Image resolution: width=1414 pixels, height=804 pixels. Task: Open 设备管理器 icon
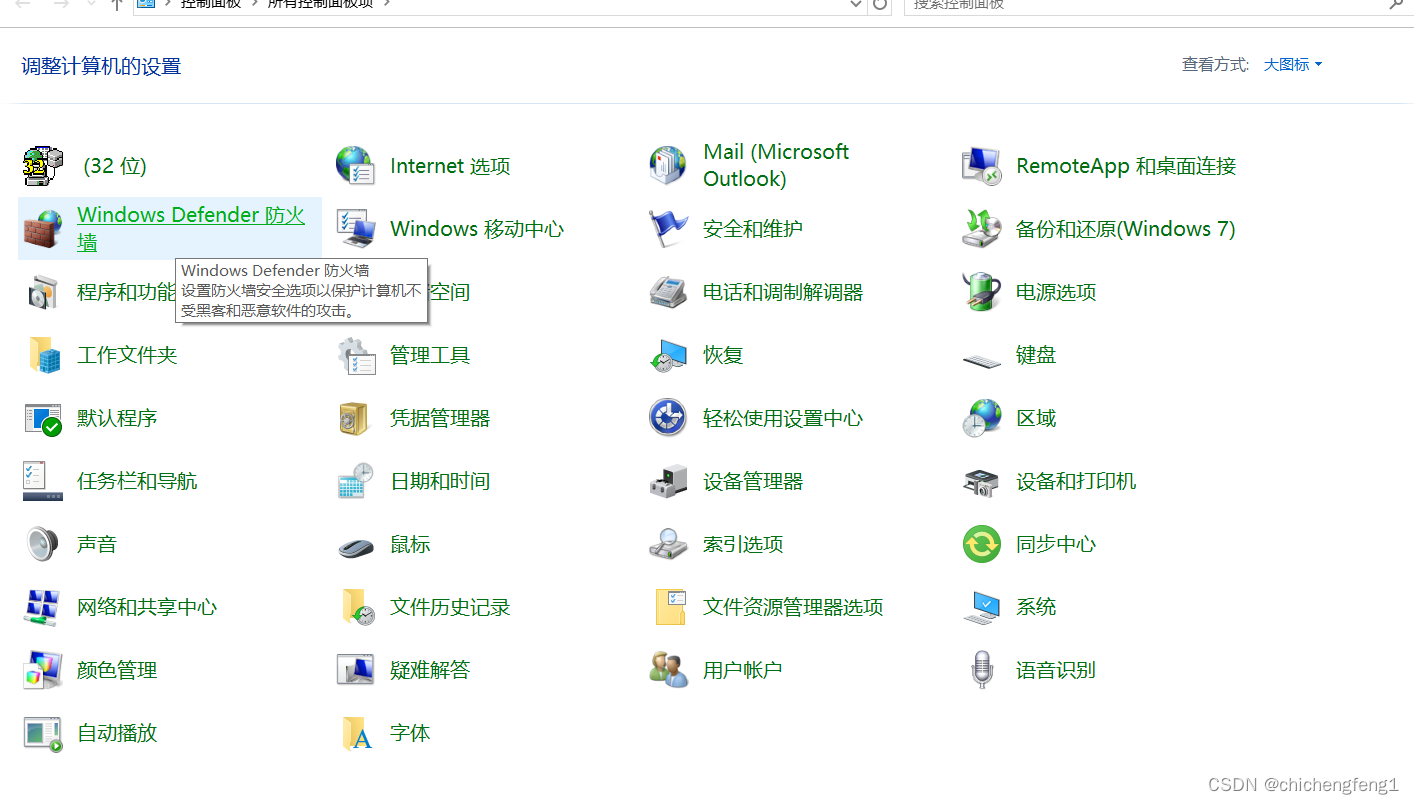point(668,481)
